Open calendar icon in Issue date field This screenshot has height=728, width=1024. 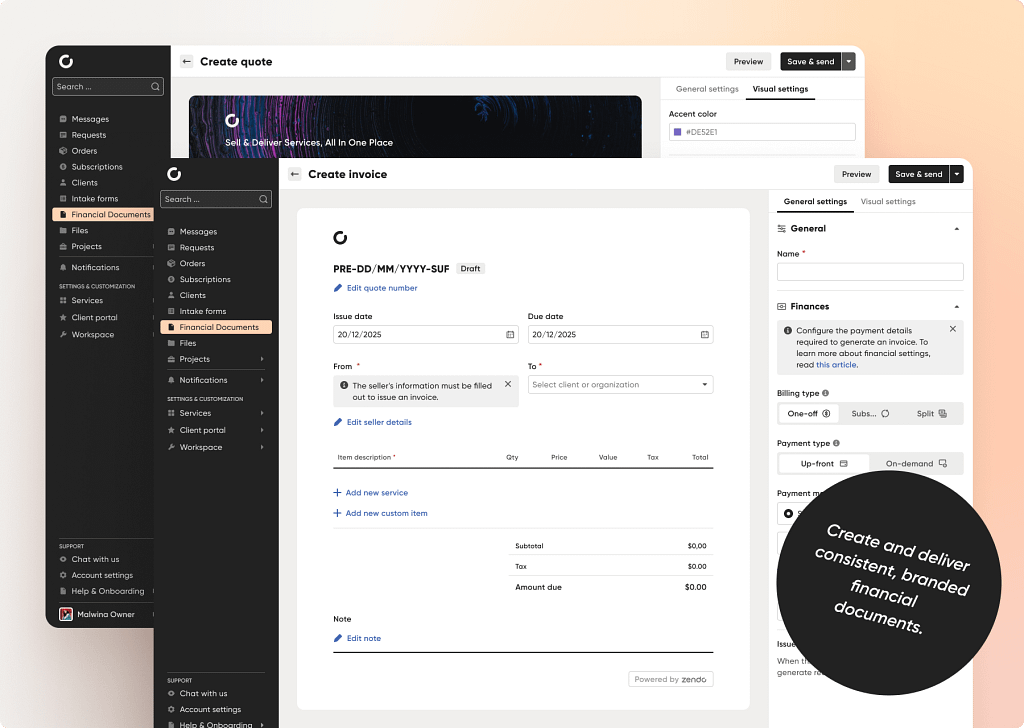tap(510, 334)
